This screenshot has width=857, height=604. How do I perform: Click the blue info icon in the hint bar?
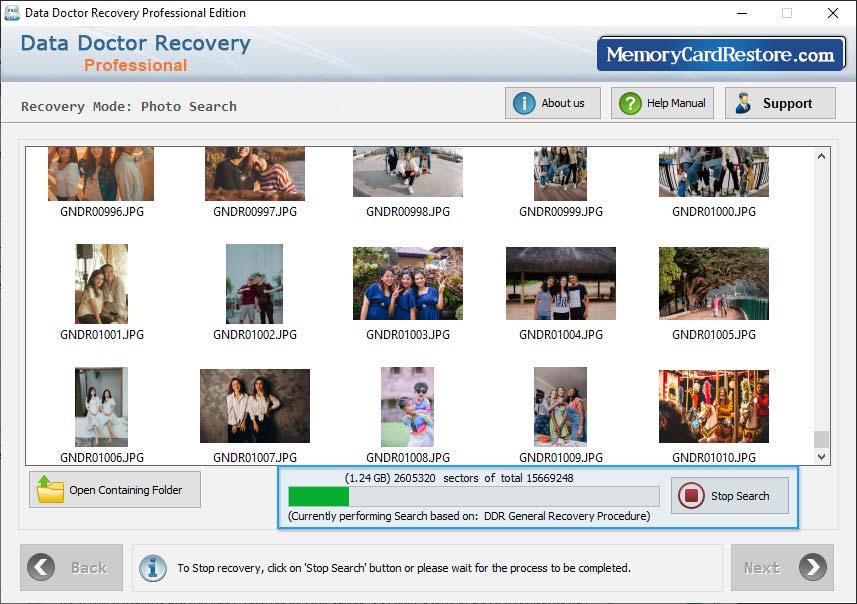pyautogui.click(x=152, y=568)
